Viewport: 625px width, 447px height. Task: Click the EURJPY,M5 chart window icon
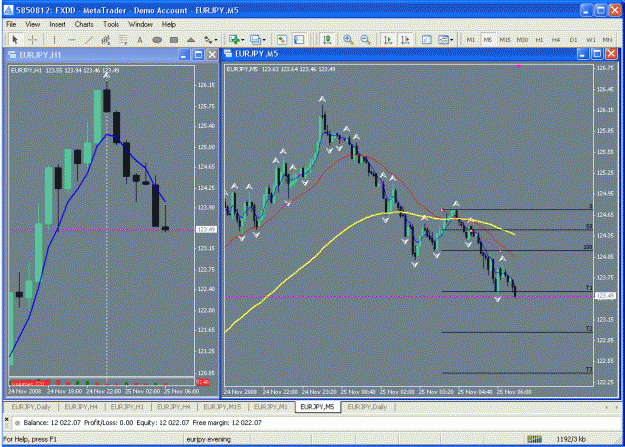[228, 53]
